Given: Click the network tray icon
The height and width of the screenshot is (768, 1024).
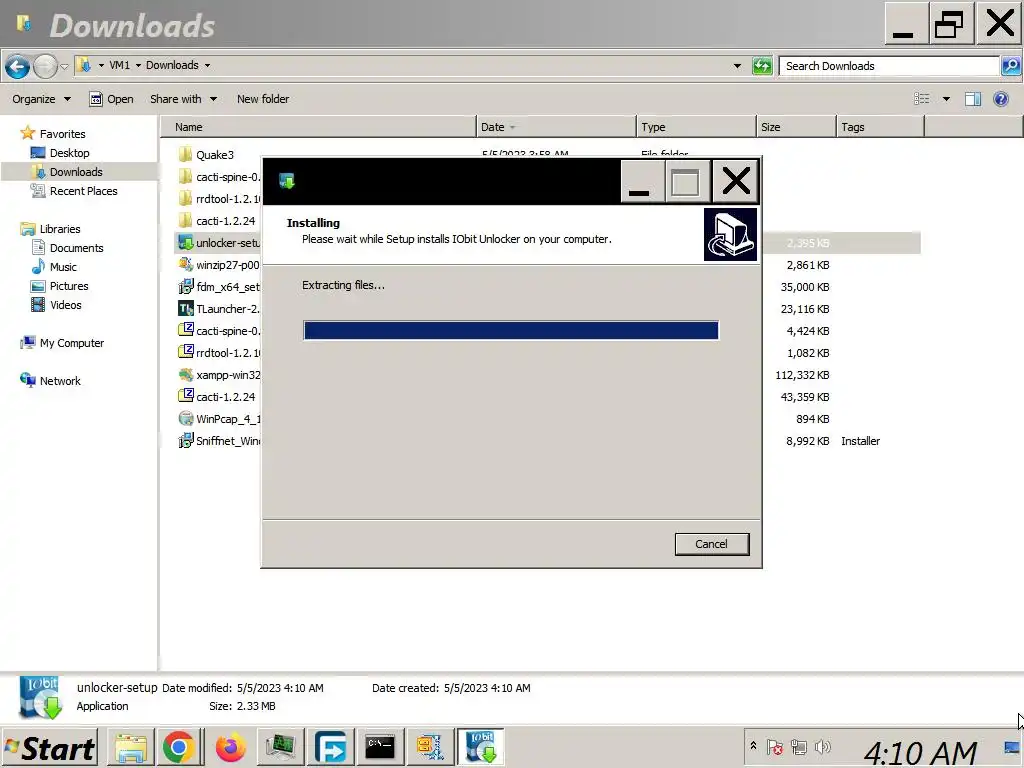Looking at the screenshot, I should (799, 746).
